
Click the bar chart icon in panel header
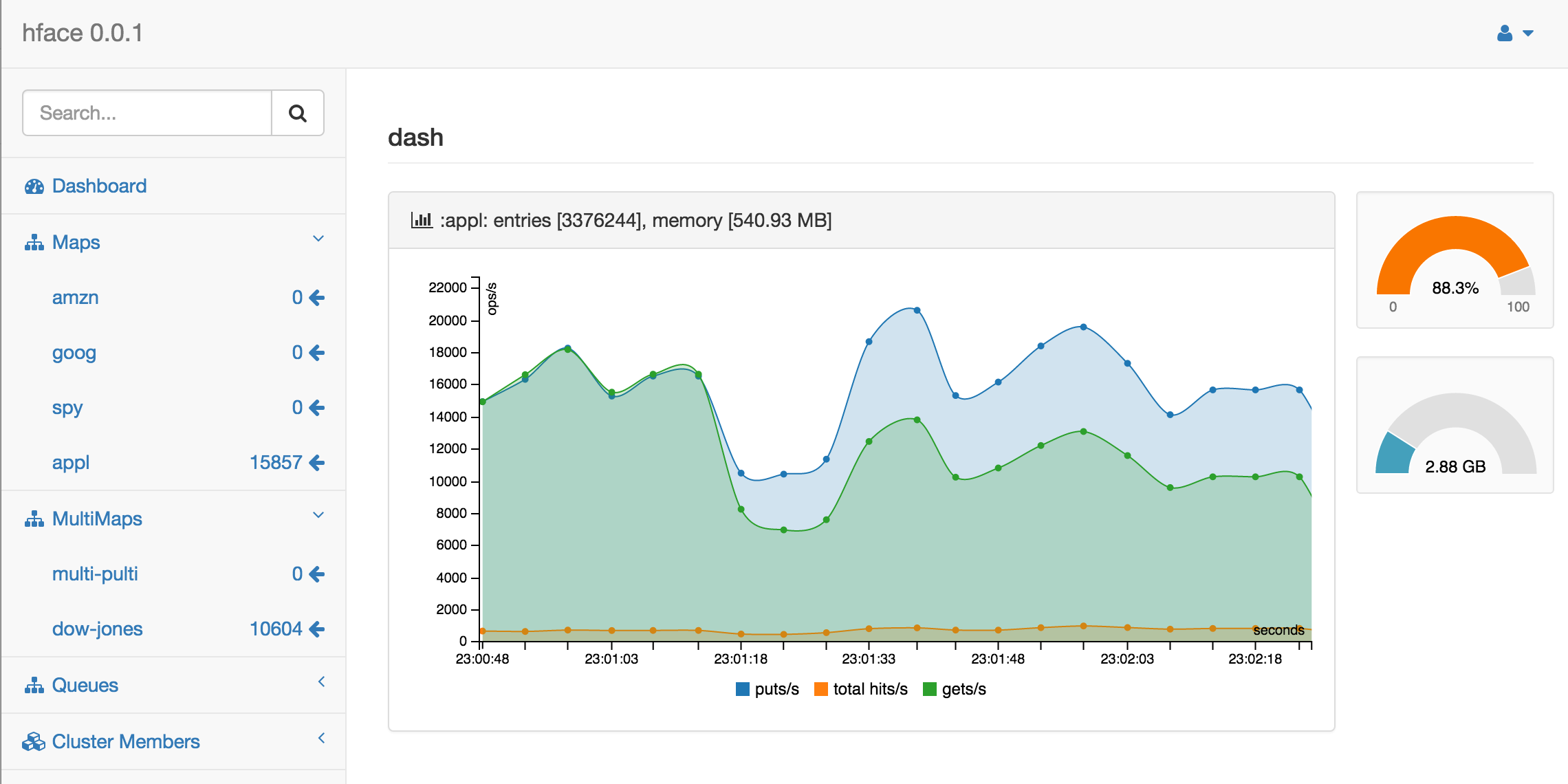pyautogui.click(x=422, y=220)
